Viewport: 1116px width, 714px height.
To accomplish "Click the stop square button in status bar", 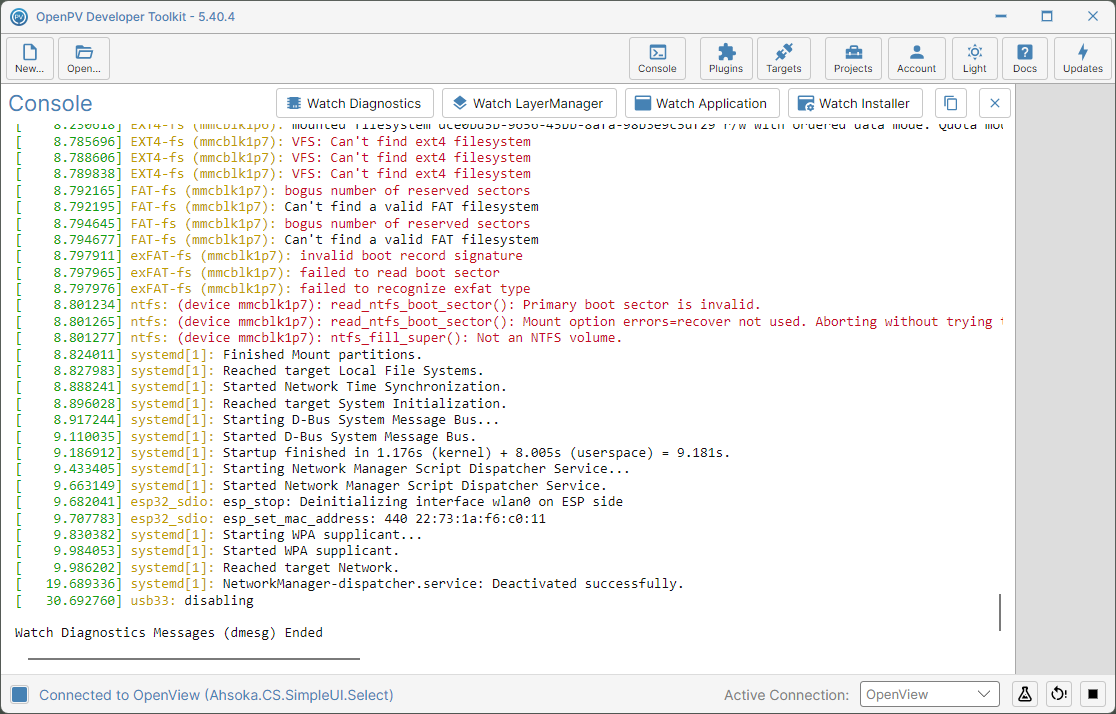I will coord(1093,694).
